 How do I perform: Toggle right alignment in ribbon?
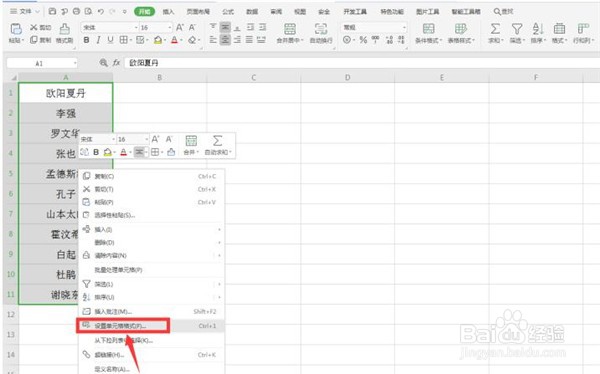tap(237, 39)
